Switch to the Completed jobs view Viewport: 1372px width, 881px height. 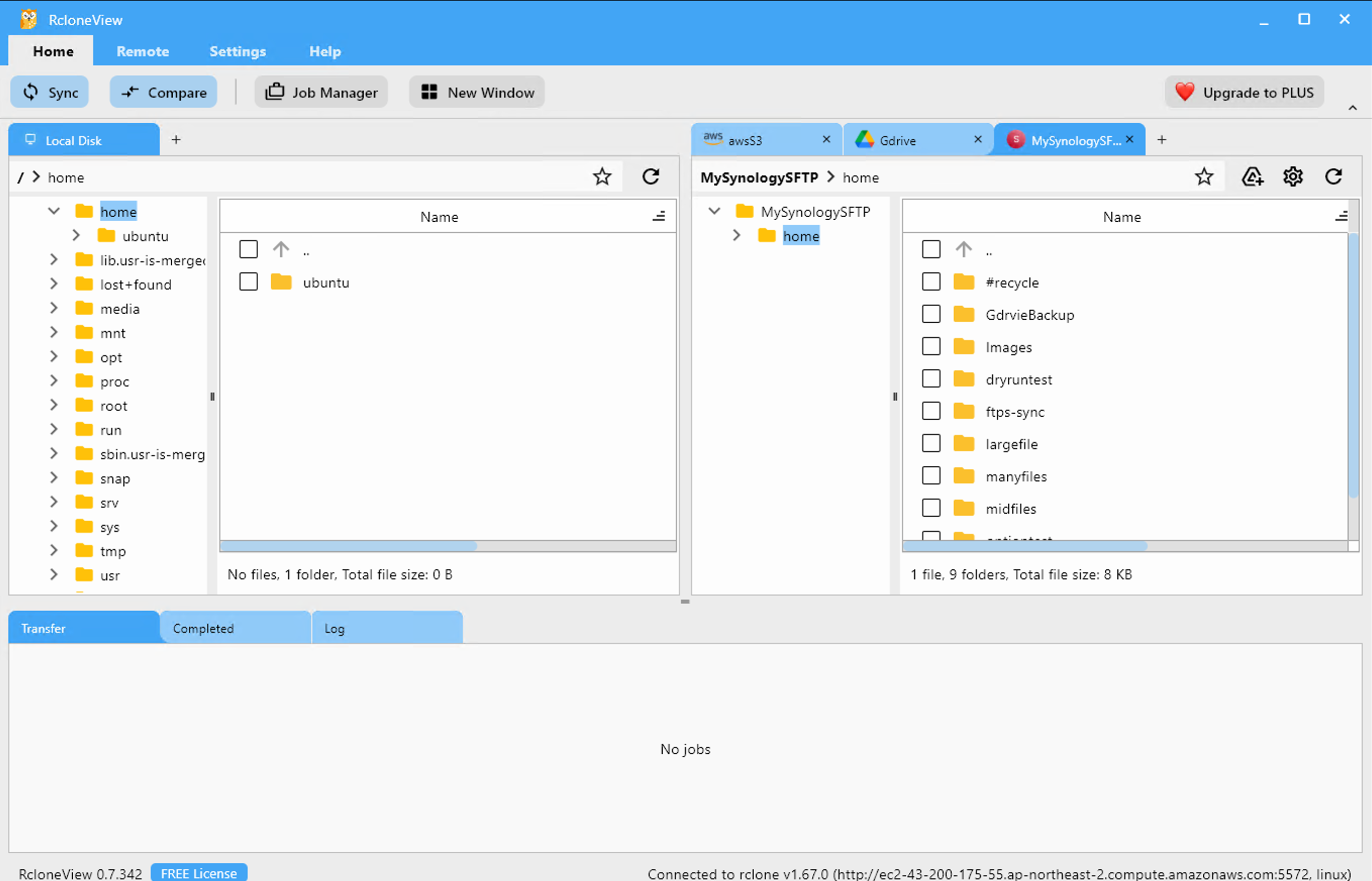203,627
